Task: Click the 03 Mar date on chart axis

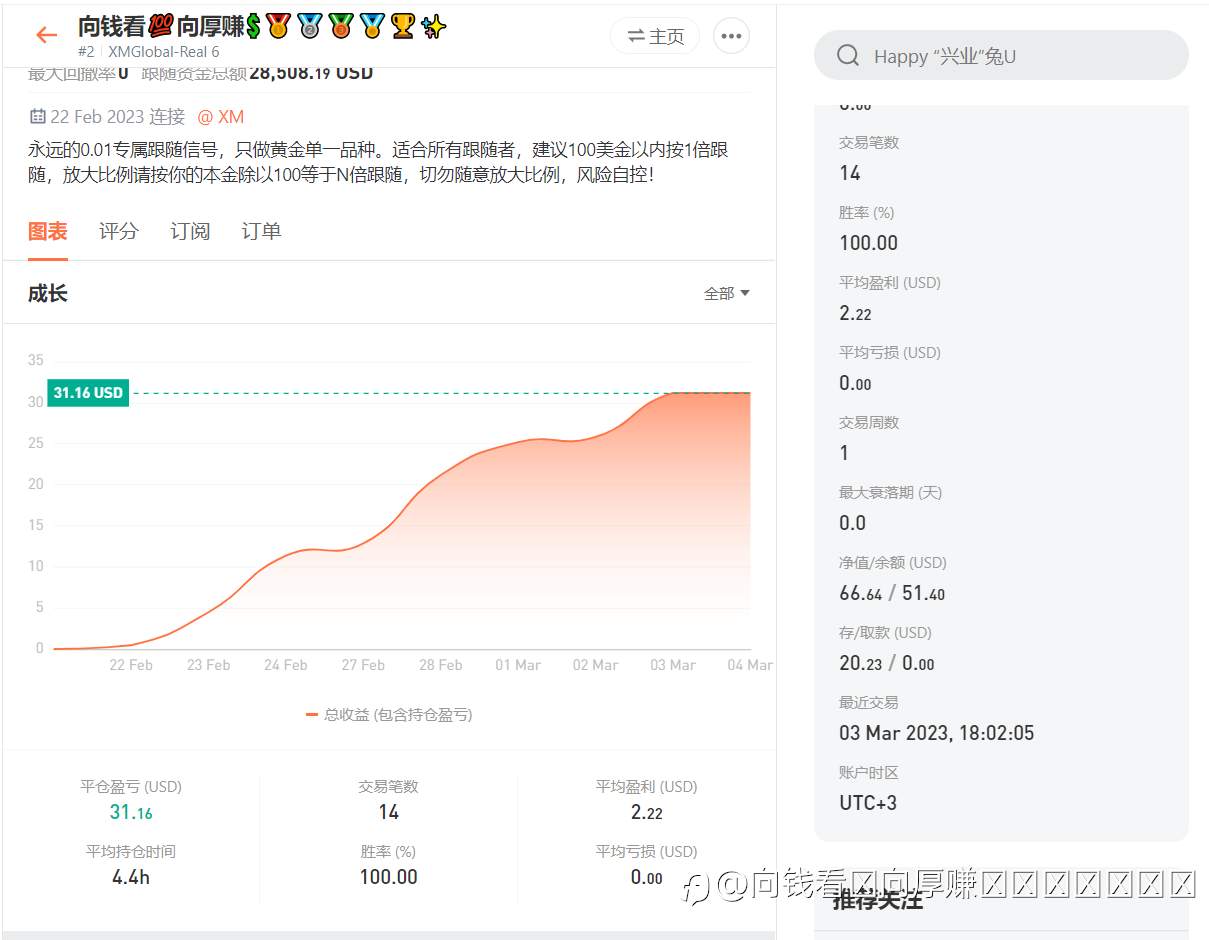Action: 673,665
